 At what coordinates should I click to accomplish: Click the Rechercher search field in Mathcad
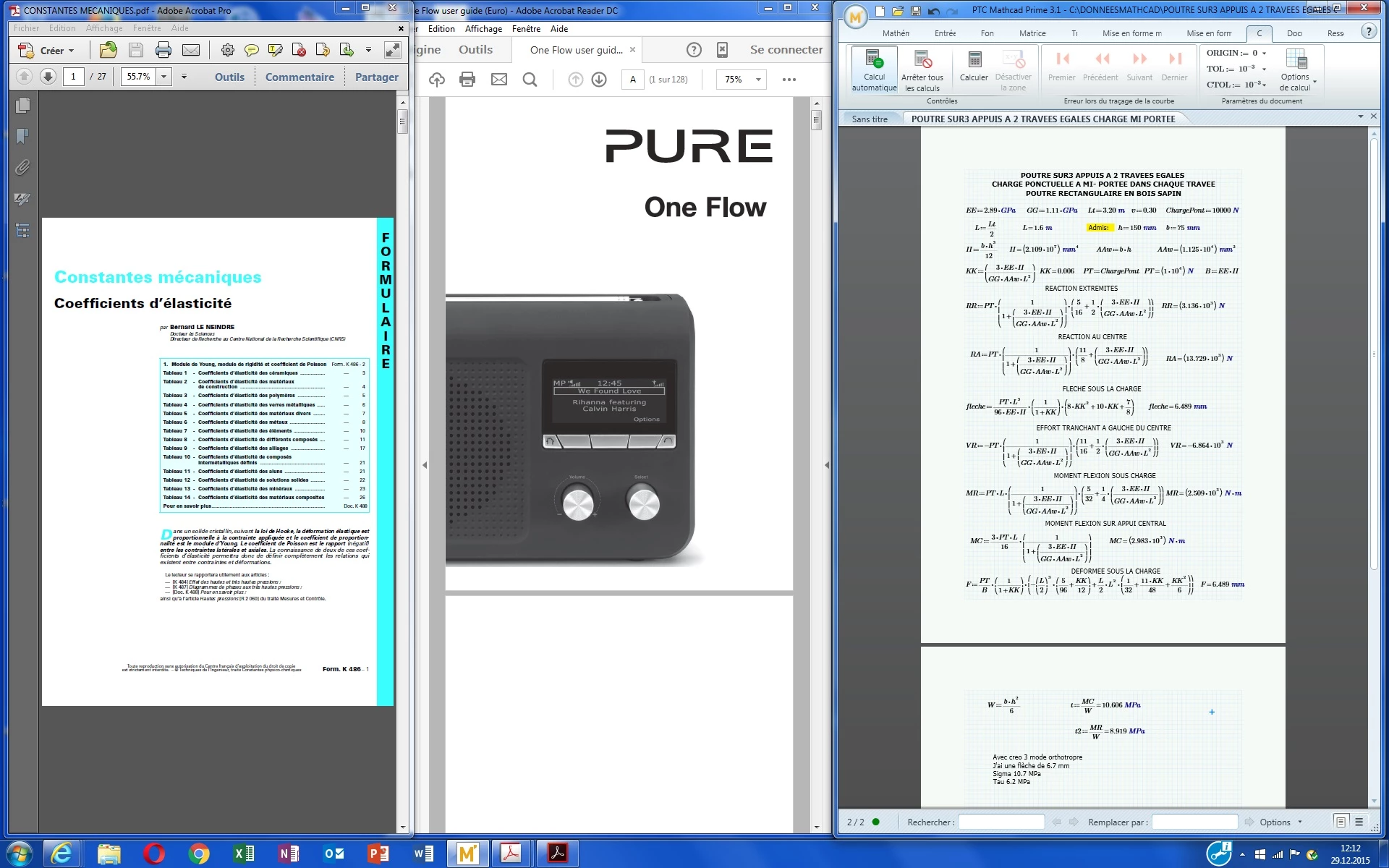[1001, 822]
